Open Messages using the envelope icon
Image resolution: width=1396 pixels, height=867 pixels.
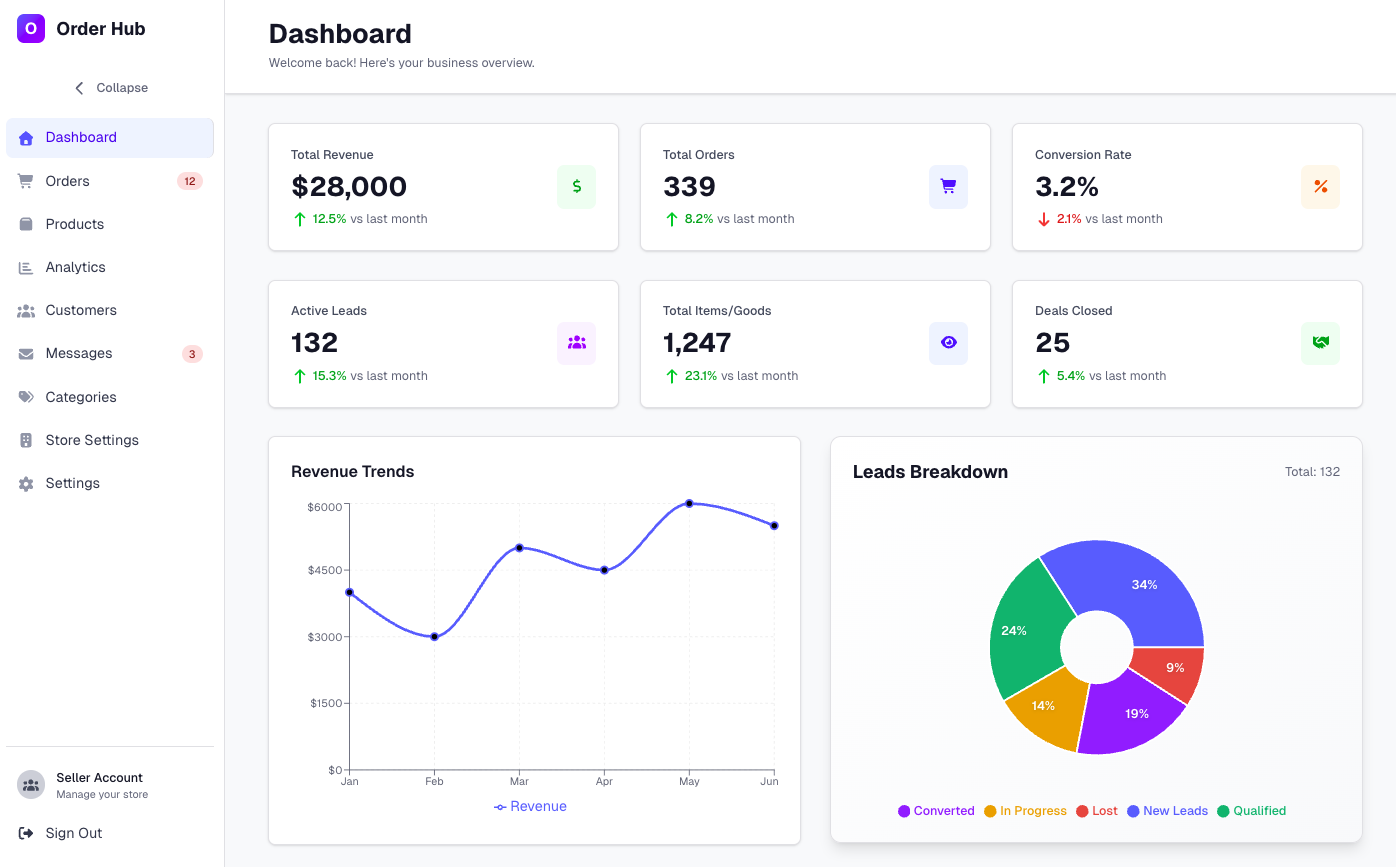(x=25, y=353)
